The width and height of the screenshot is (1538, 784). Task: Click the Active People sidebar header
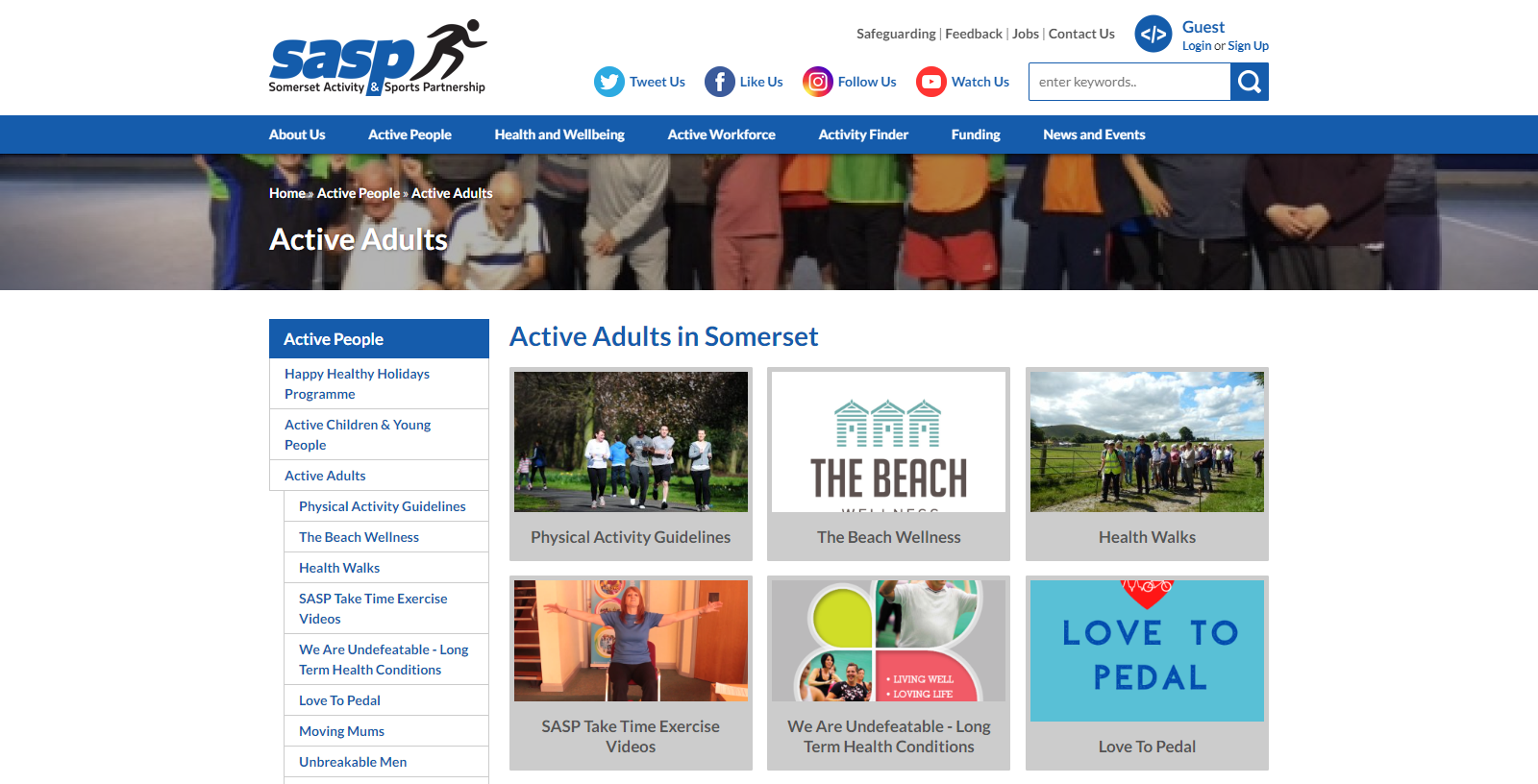(x=379, y=338)
